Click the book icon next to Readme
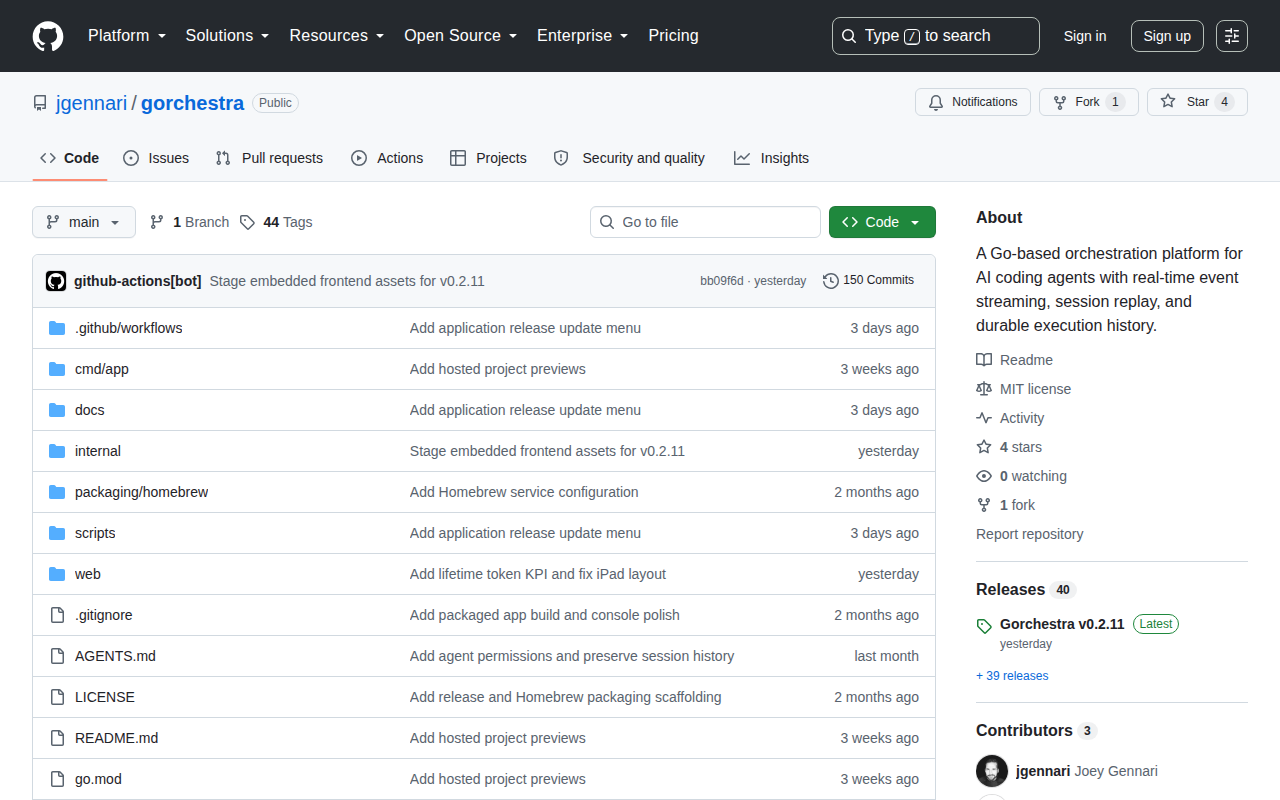 [984, 360]
